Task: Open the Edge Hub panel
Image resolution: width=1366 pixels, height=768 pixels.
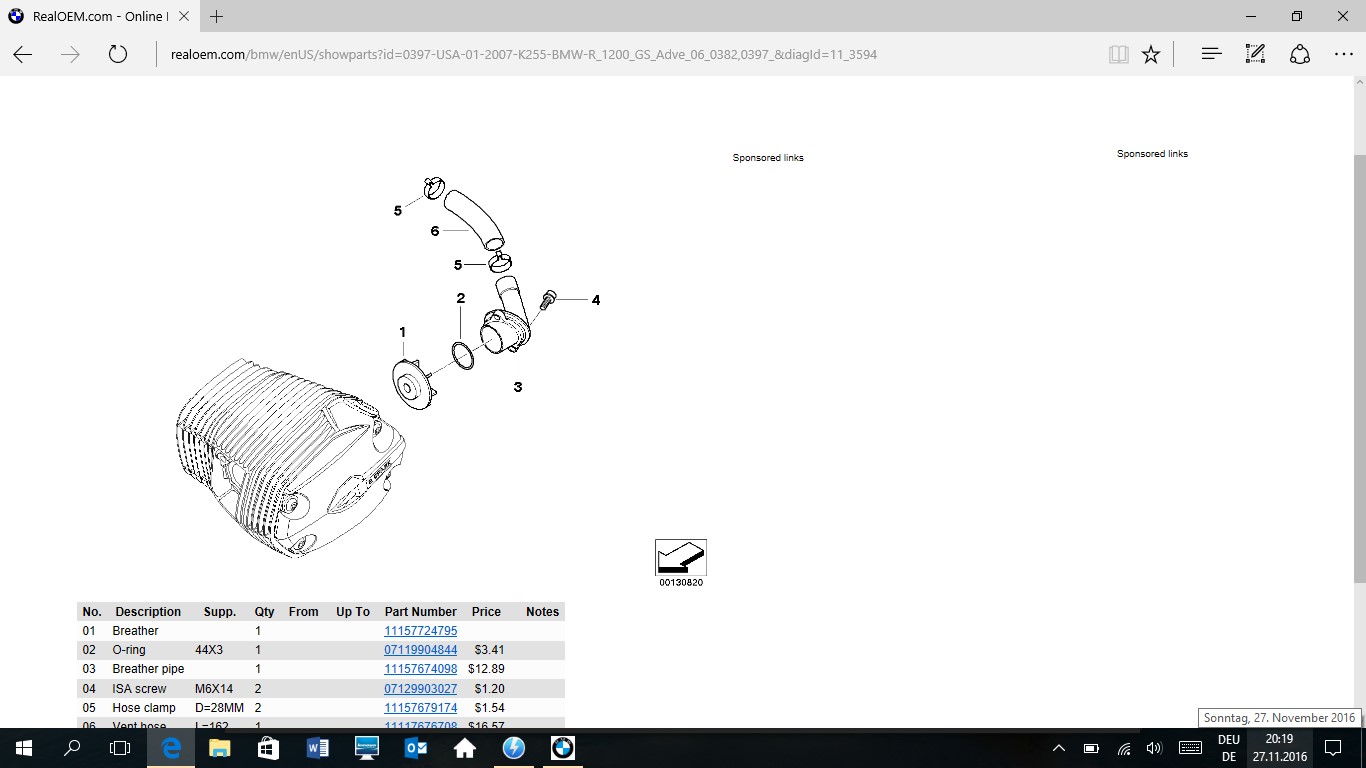Action: (x=1211, y=54)
